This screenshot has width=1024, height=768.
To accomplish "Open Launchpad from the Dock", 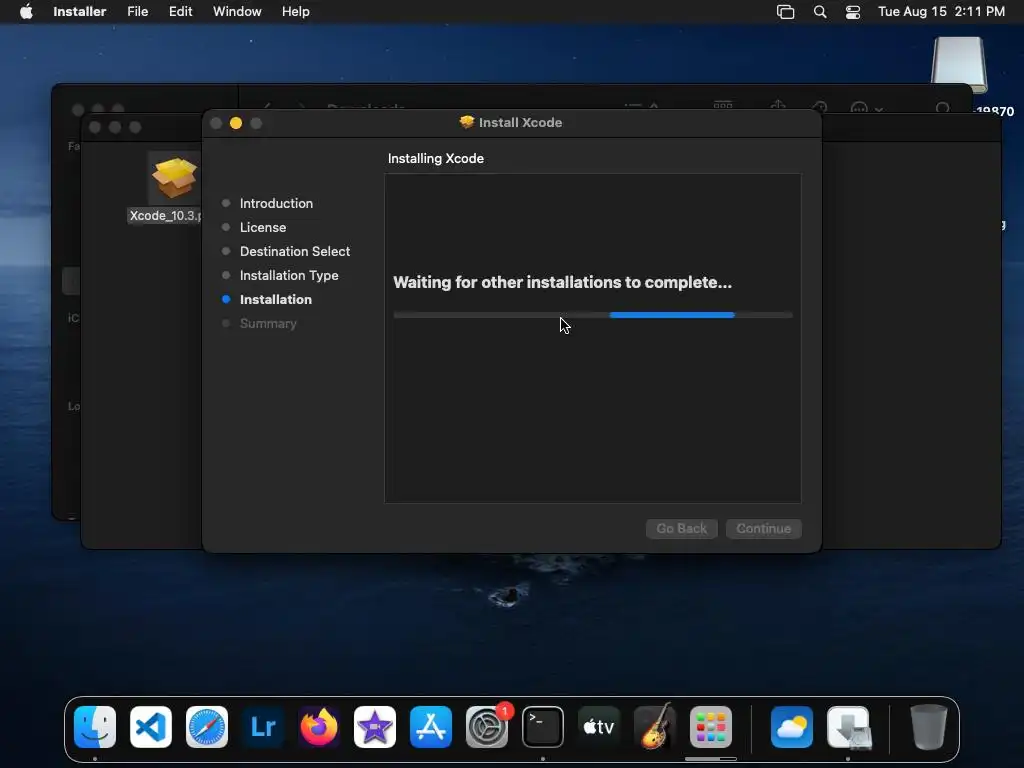I will coord(711,727).
